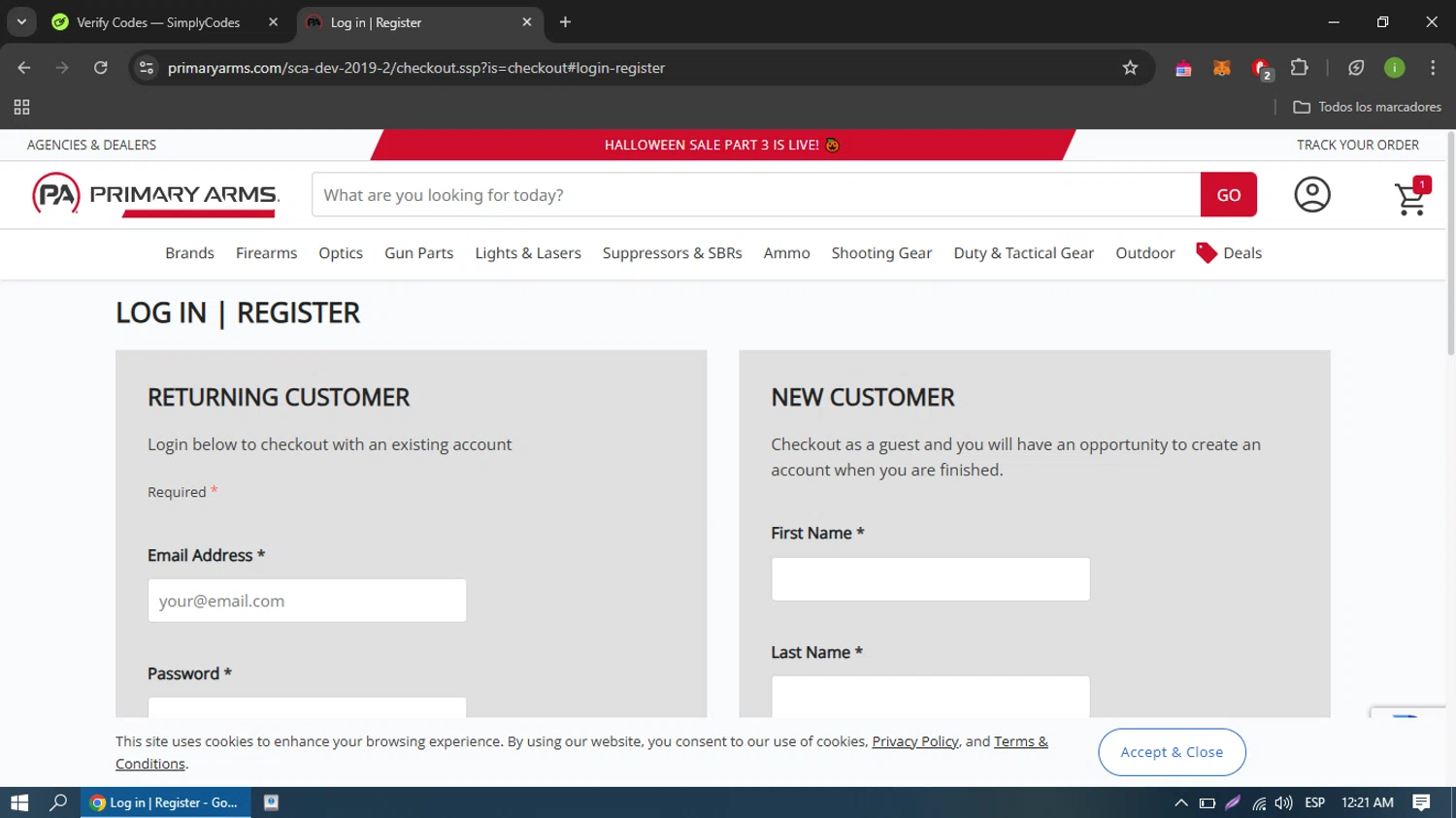
Task: Click the MetaMask fox extension icon
Action: pos(1222,68)
